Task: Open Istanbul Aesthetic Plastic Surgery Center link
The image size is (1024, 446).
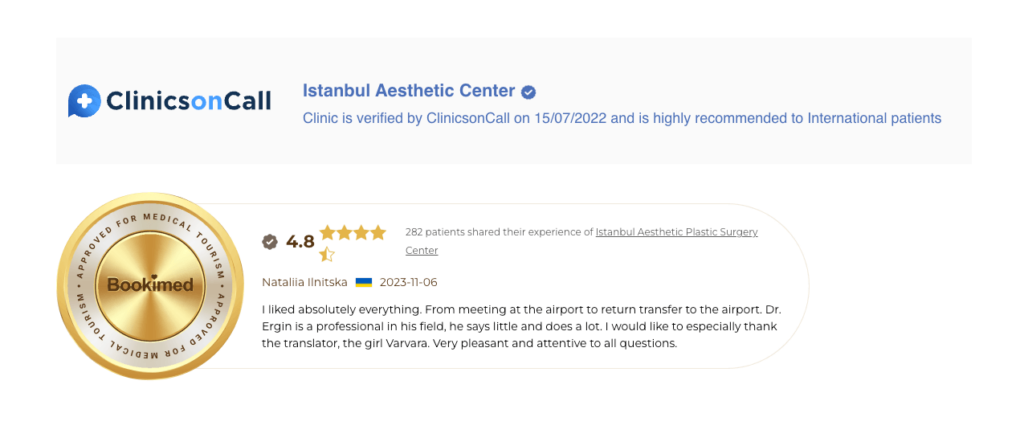Action: click(x=676, y=232)
